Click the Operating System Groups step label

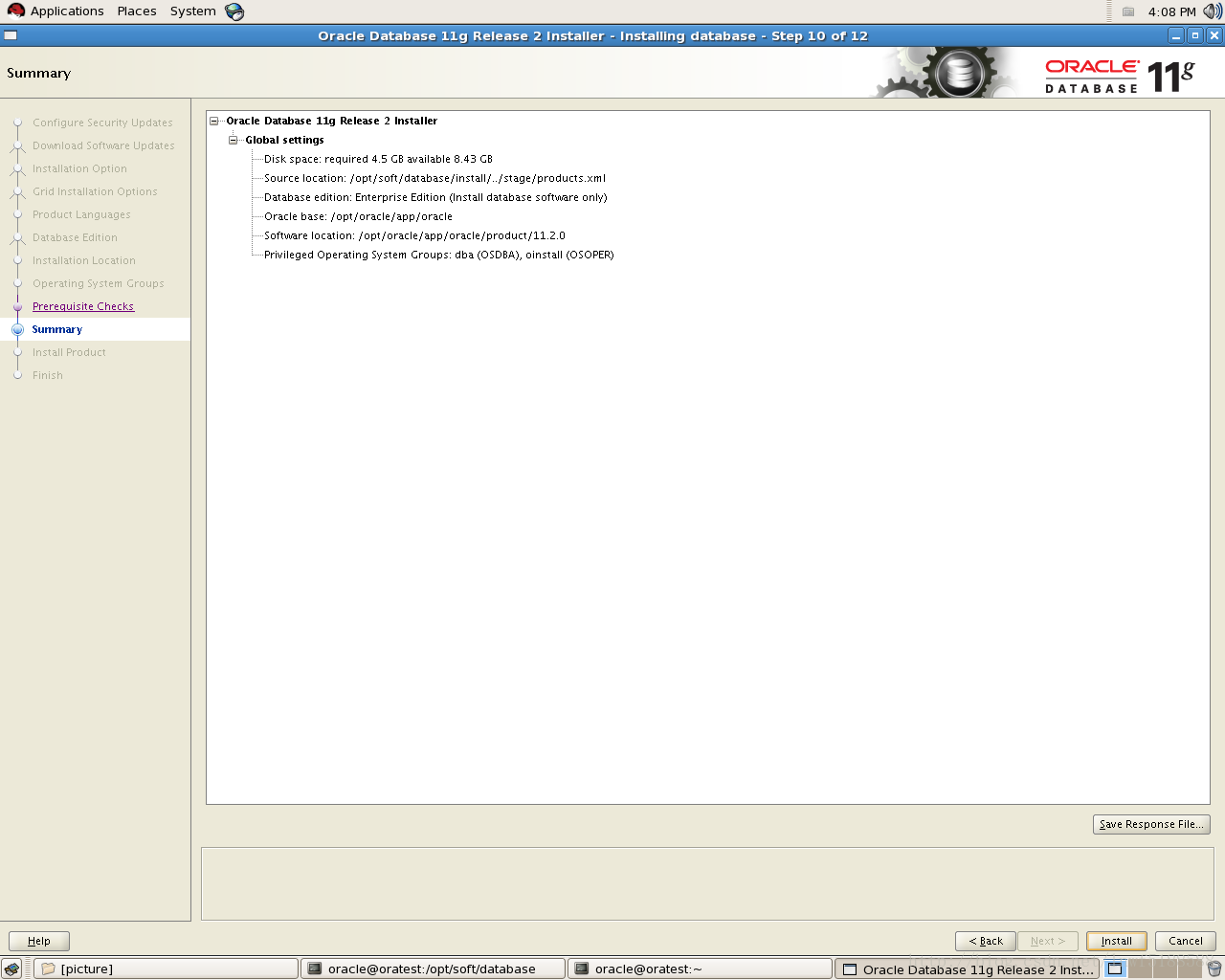point(99,283)
